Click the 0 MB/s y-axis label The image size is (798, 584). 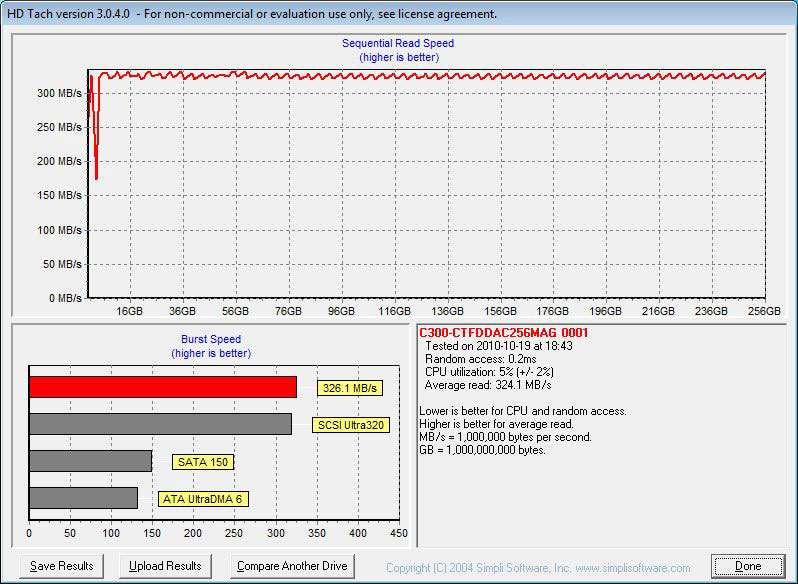tap(65, 298)
